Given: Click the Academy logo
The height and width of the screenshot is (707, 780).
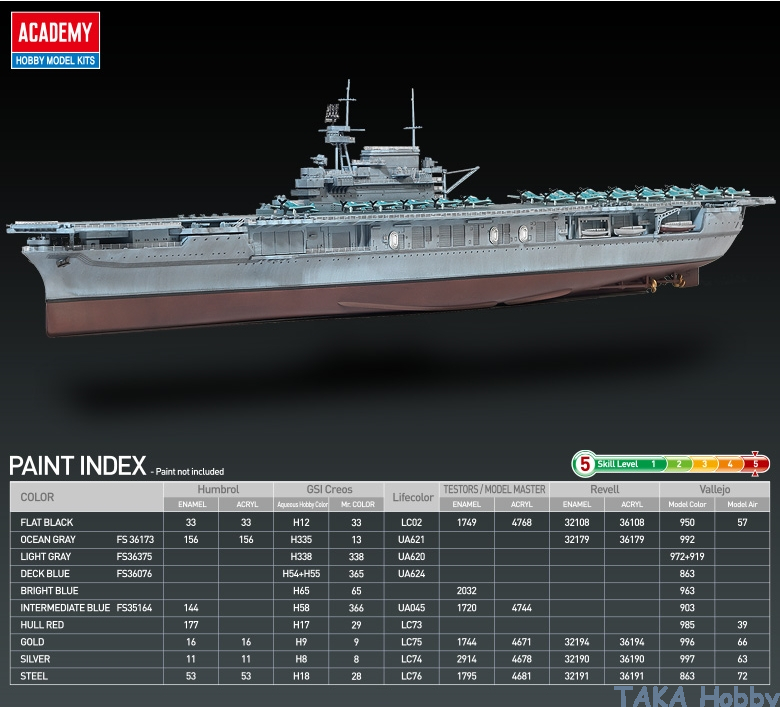Looking at the screenshot, I should tap(55, 33).
